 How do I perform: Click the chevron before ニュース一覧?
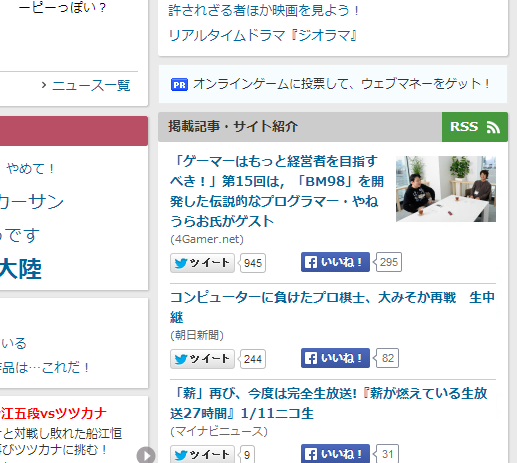[x=44, y=85]
